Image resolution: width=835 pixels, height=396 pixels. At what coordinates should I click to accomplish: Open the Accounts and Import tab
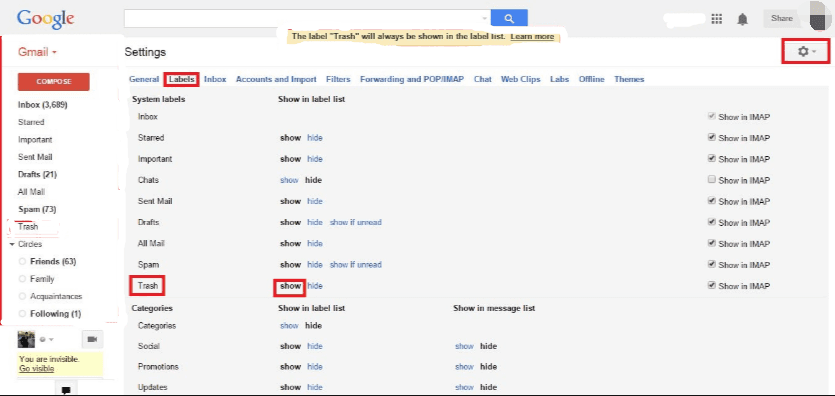pos(276,79)
